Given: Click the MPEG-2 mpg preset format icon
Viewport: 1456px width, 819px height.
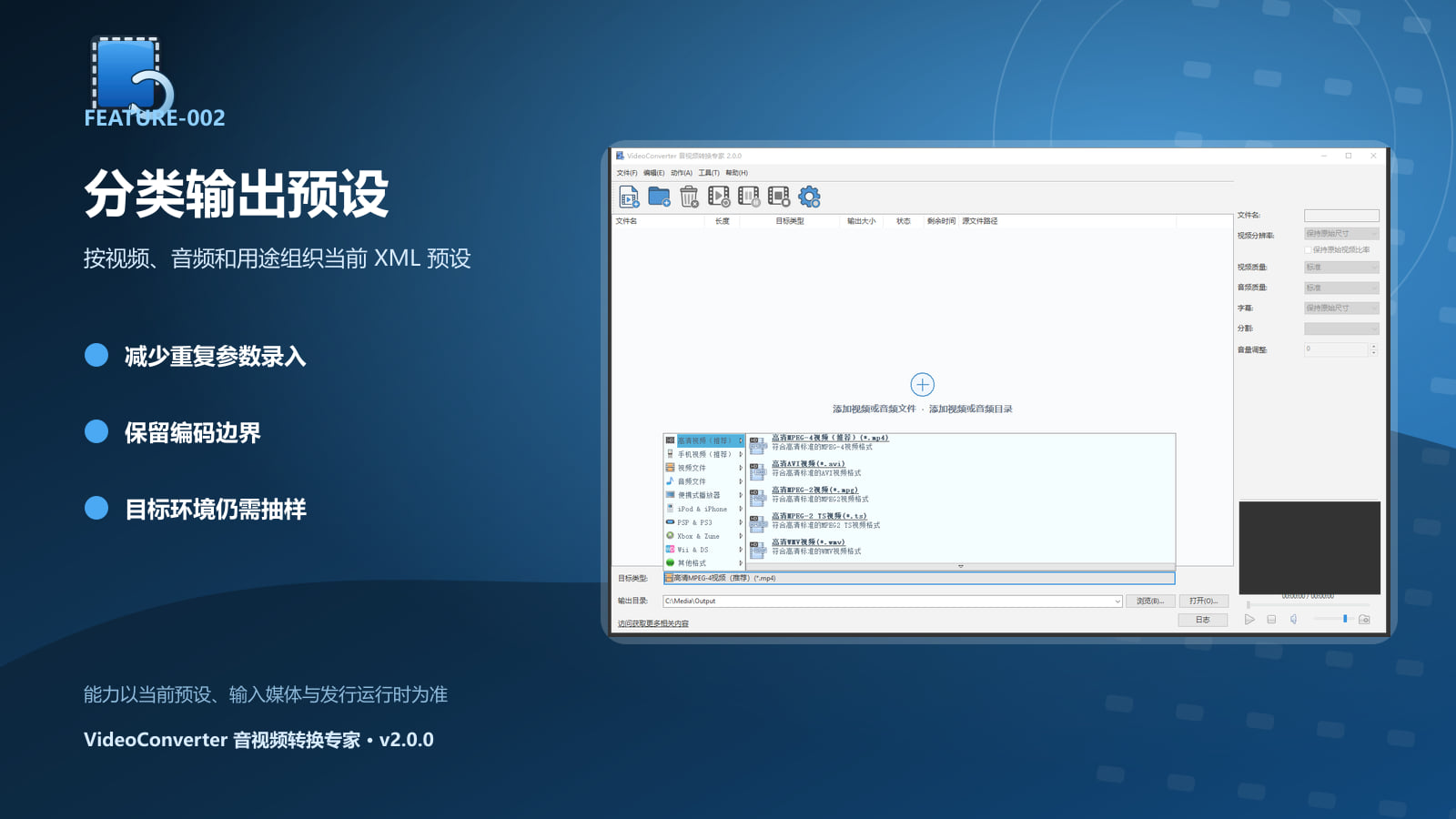Looking at the screenshot, I should pos(757,497).
